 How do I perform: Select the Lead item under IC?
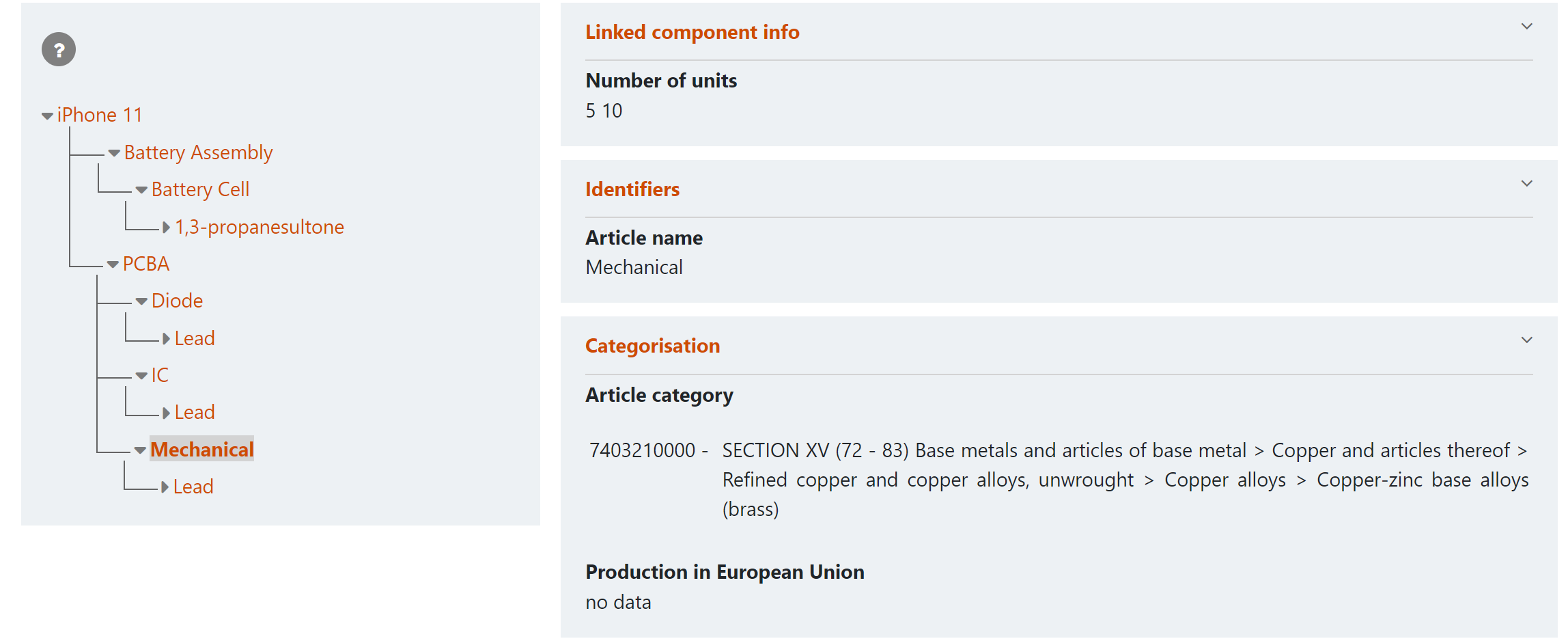click(x=195, y=412)
